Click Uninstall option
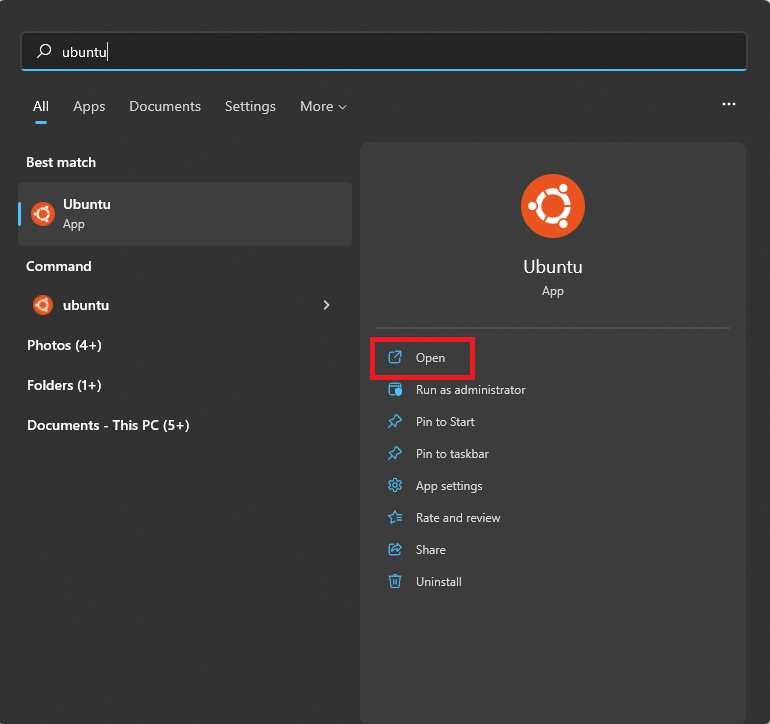The height and width of the screenshot is (724, 770). tap(439, 582)
